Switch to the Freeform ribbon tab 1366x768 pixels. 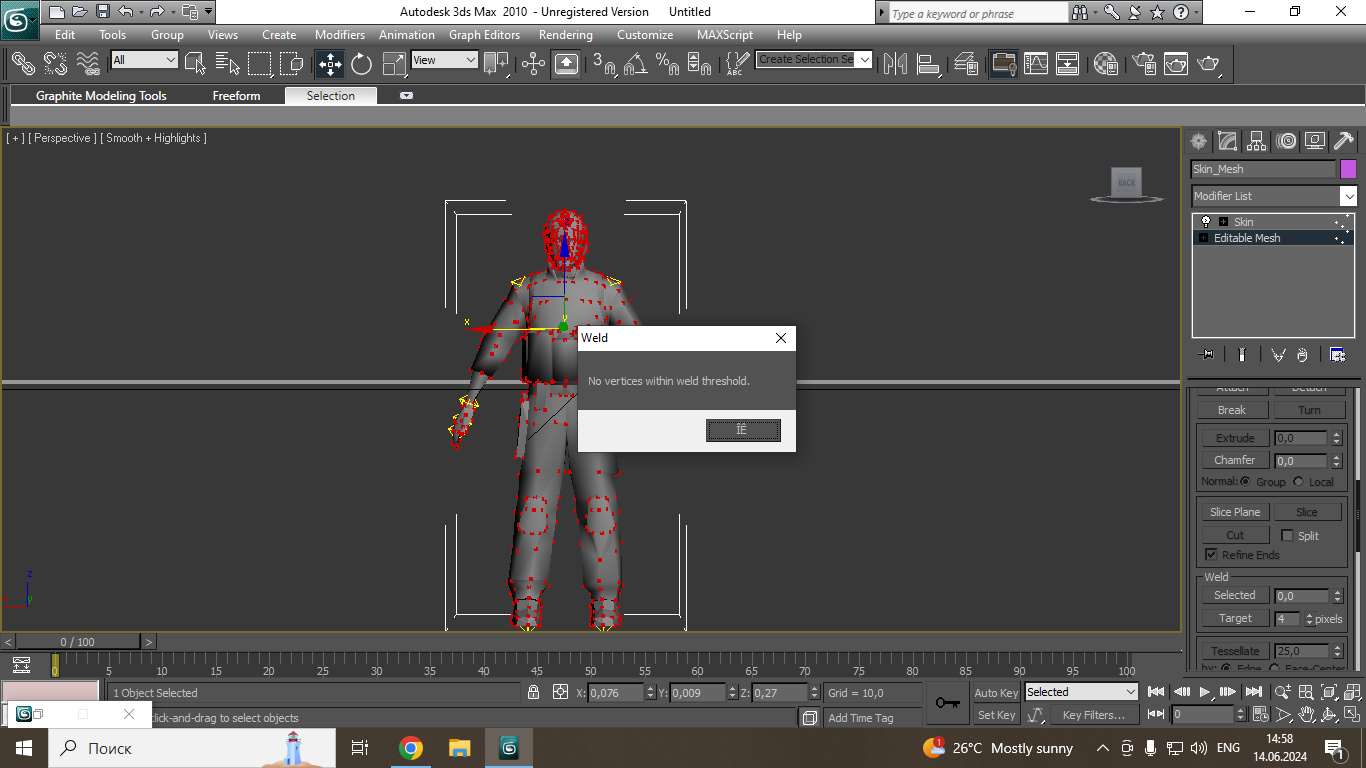[236, 96]
